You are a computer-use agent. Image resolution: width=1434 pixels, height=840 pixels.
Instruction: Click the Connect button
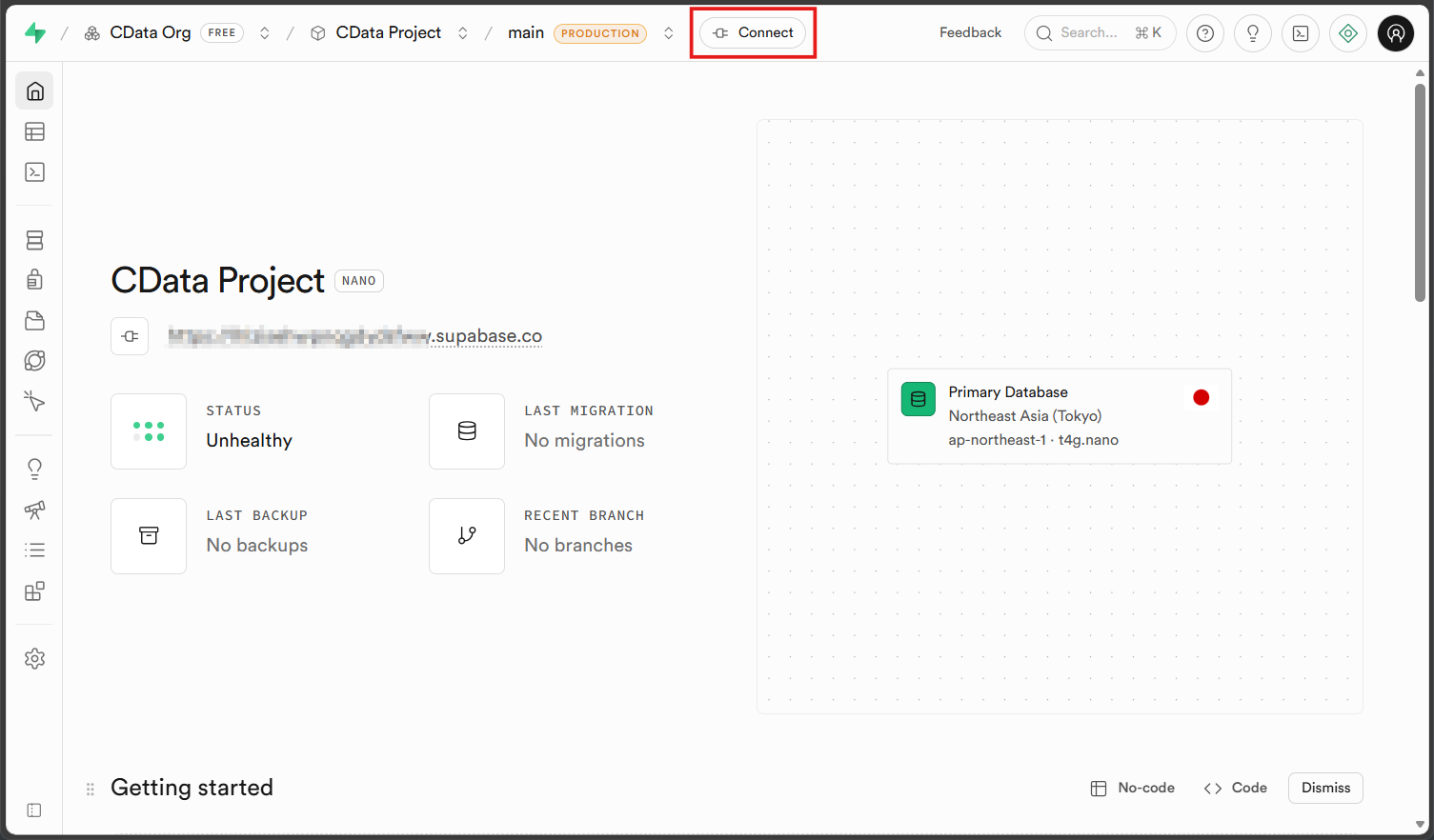[753, 32]
